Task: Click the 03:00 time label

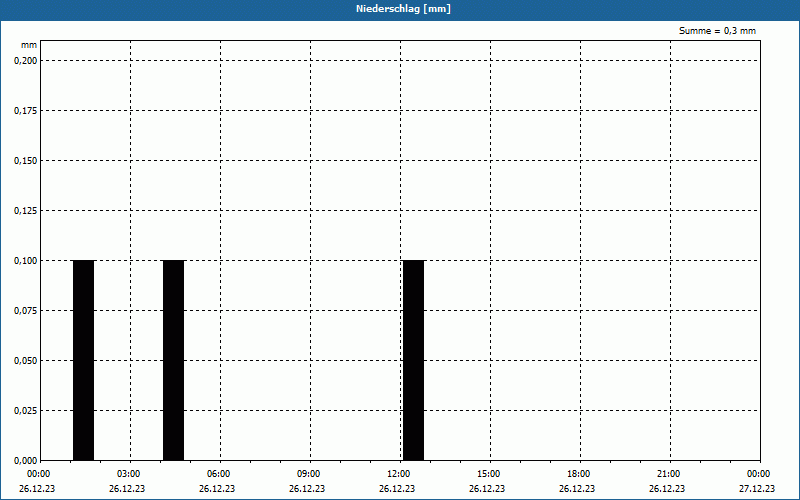Action: 129,474
